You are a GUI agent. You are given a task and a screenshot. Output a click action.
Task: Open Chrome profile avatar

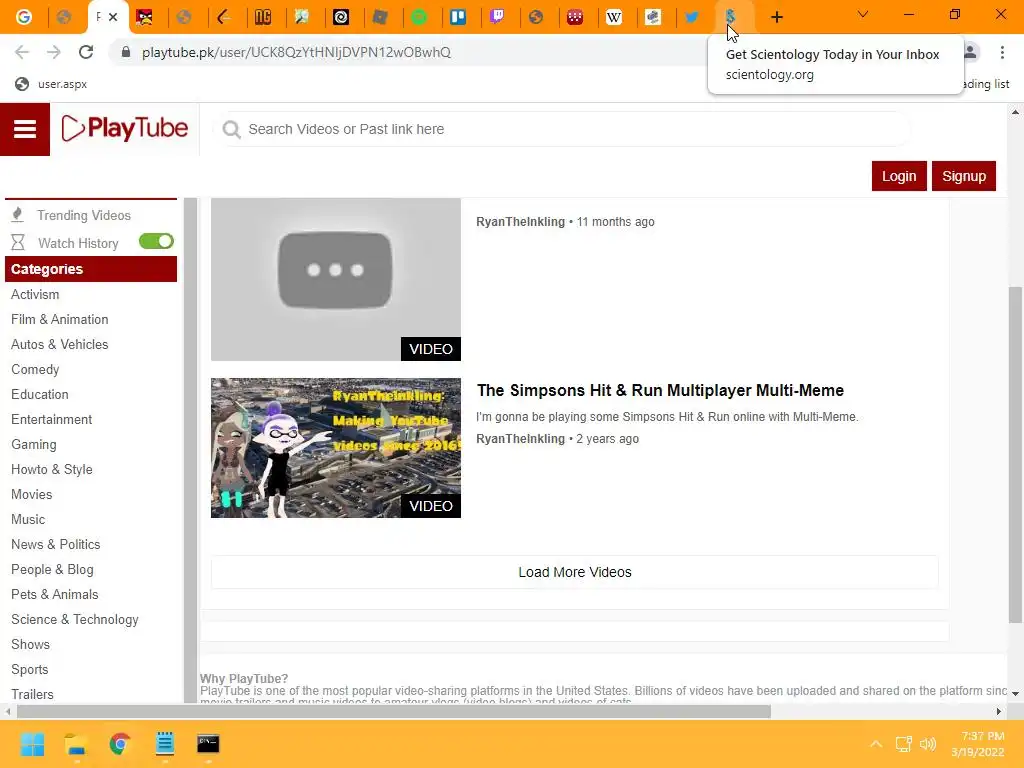970,52
